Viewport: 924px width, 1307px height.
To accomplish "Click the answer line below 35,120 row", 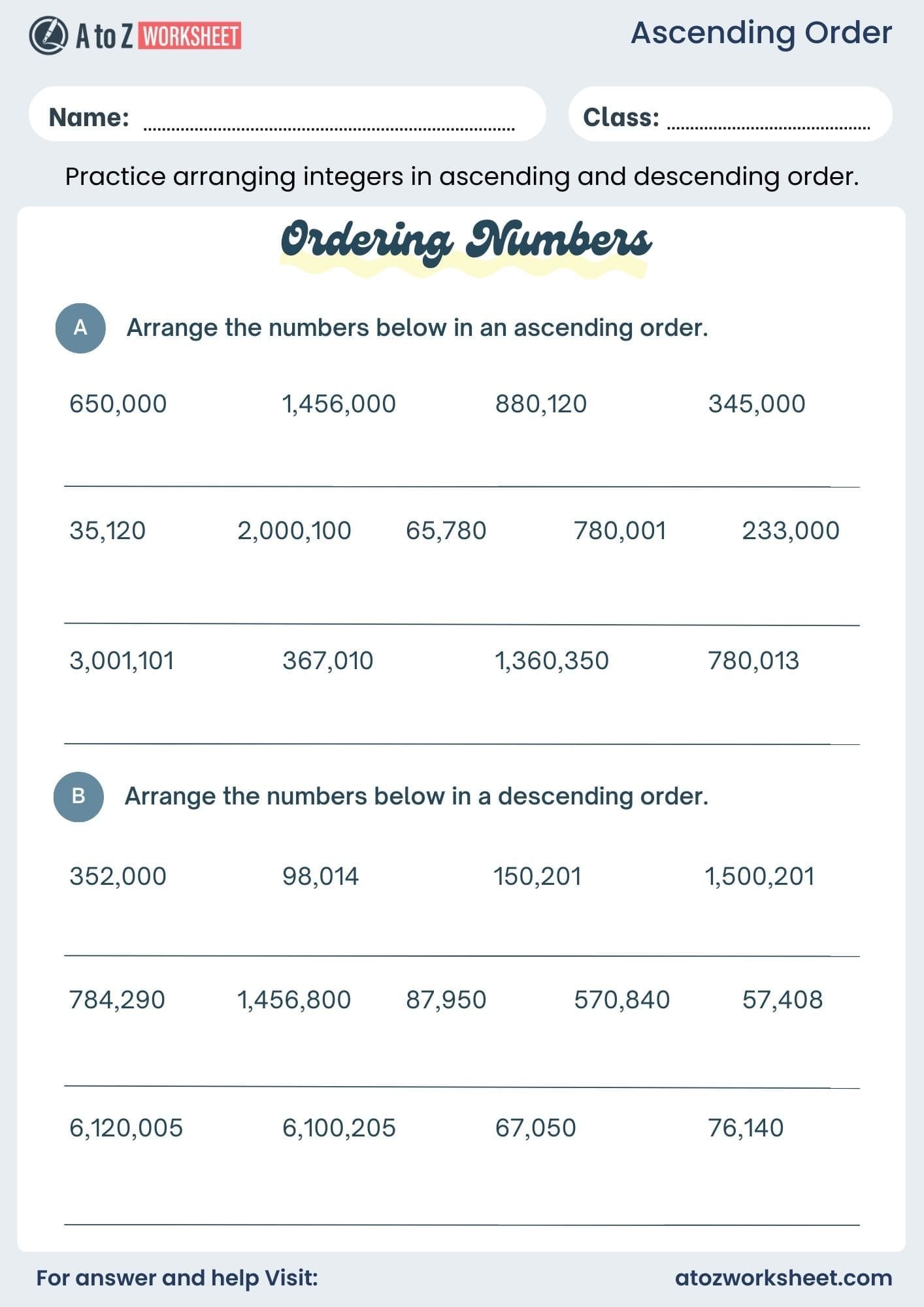I will [461, 624].
